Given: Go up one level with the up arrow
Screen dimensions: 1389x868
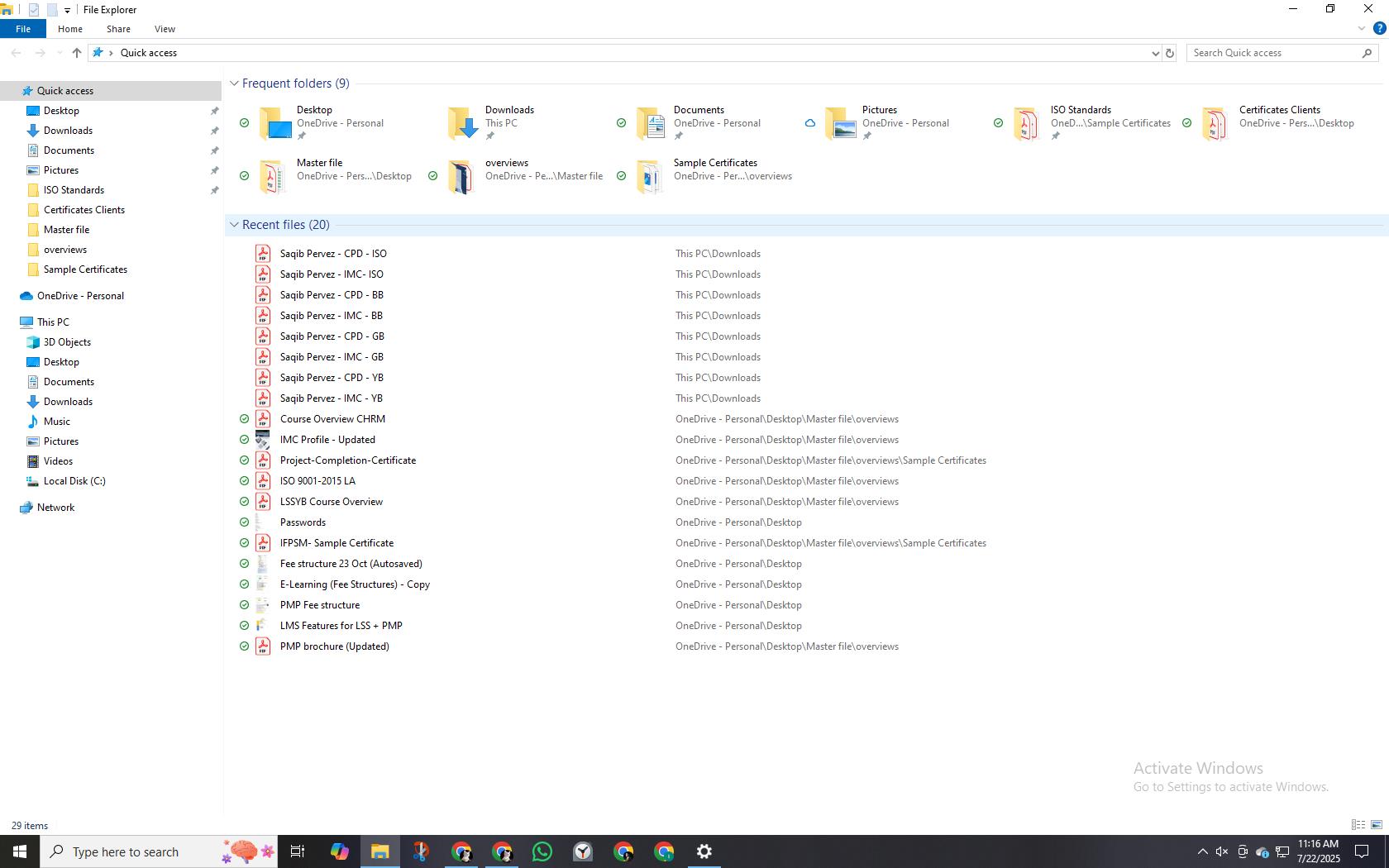Looking at the screenshot, I should (x=77, y=53).
